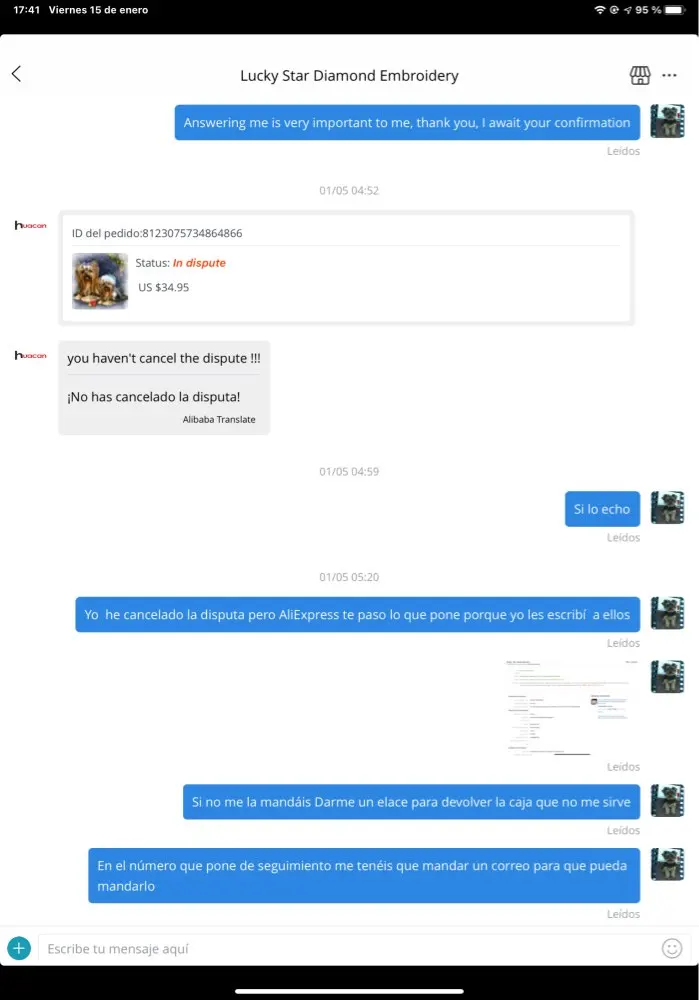Tap the 'Lucky Star Diamond Embroidery' chat title

350,75
